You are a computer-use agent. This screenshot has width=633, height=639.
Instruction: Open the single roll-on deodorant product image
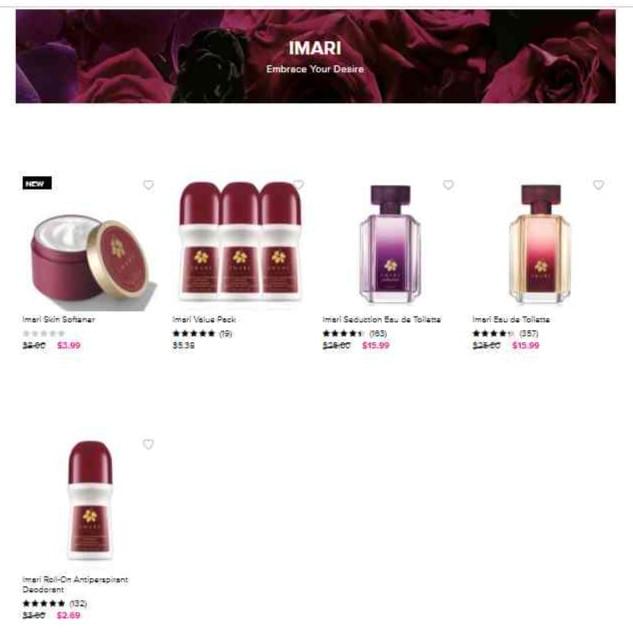coord(90,500)
